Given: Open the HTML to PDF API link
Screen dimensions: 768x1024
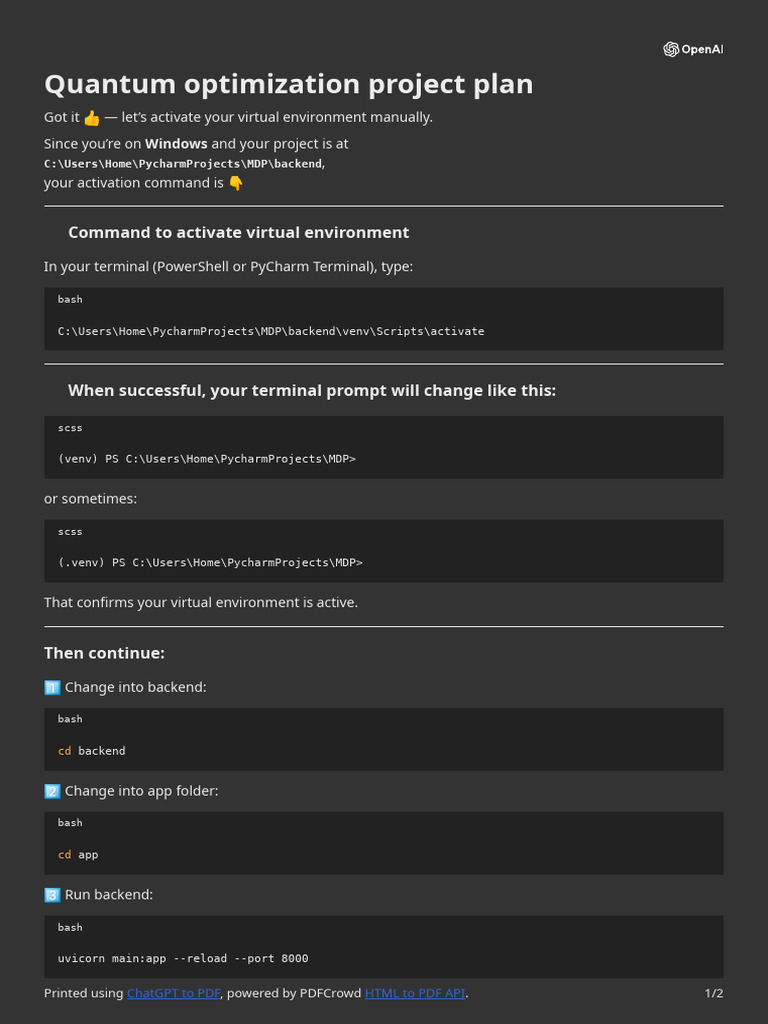Looking at the screenshot, I should coord(415,993).
